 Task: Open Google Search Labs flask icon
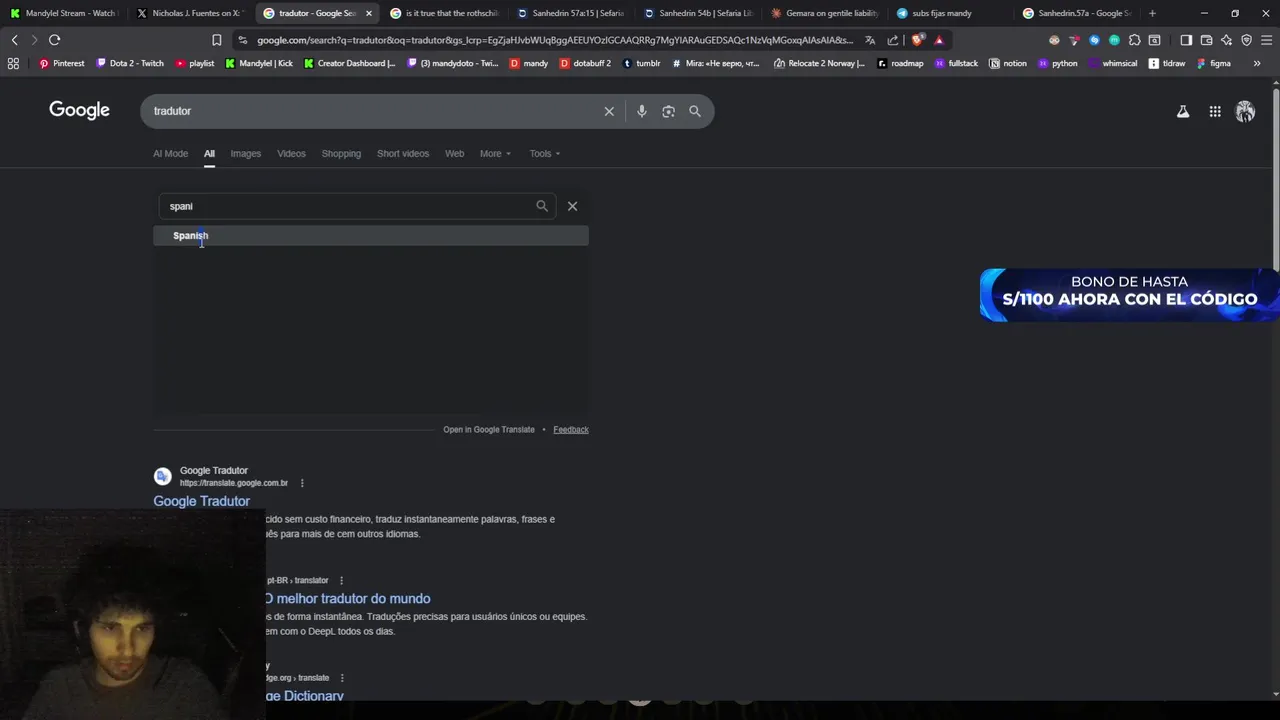[1183, 112]
